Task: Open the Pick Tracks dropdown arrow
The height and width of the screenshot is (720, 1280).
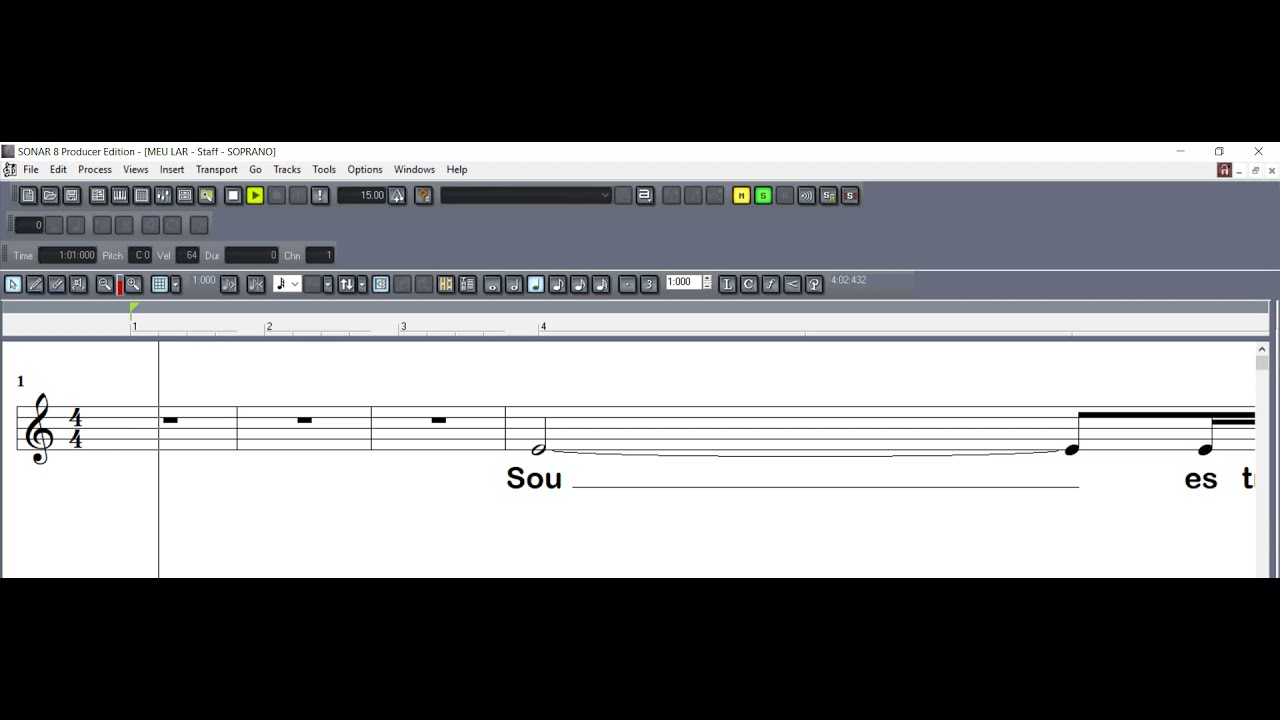Action: (x=362, y=285)
